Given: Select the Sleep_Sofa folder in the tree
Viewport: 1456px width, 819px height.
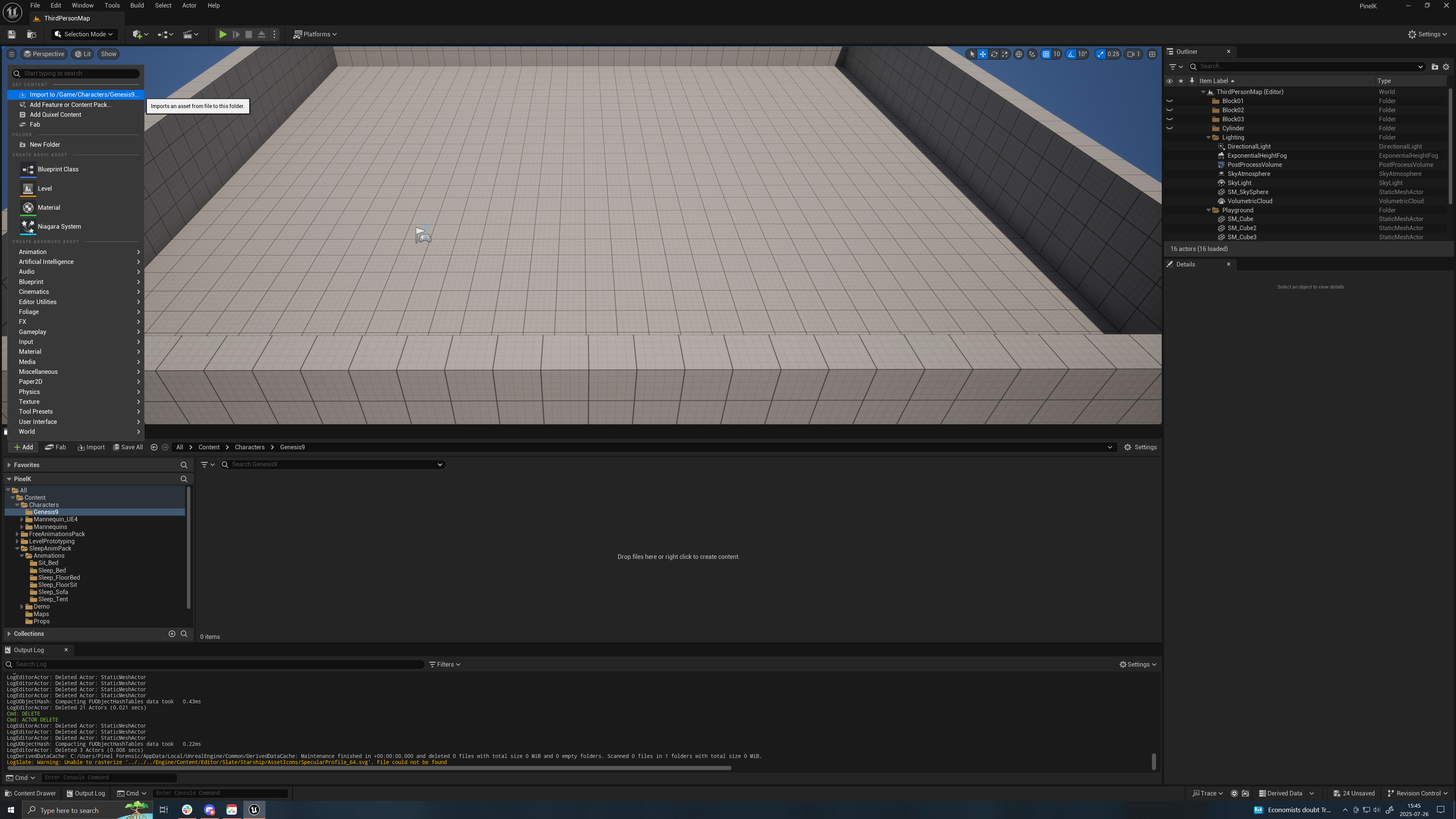Looking at the screenshot, I should pyautogui.click(x=53, y=592).
